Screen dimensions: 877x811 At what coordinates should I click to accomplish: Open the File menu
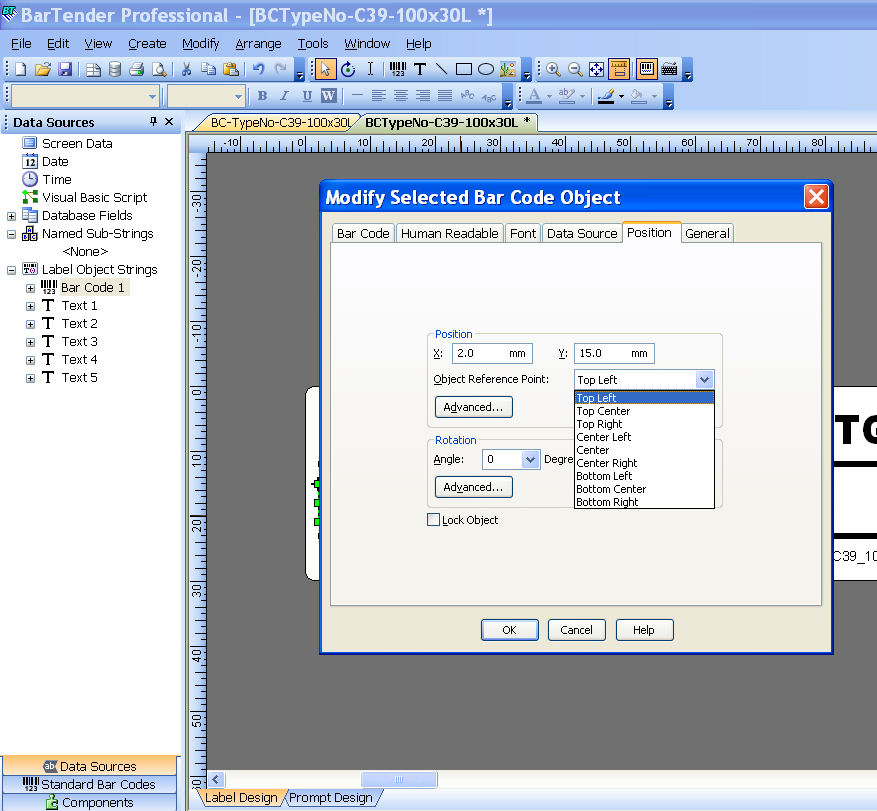21,44
